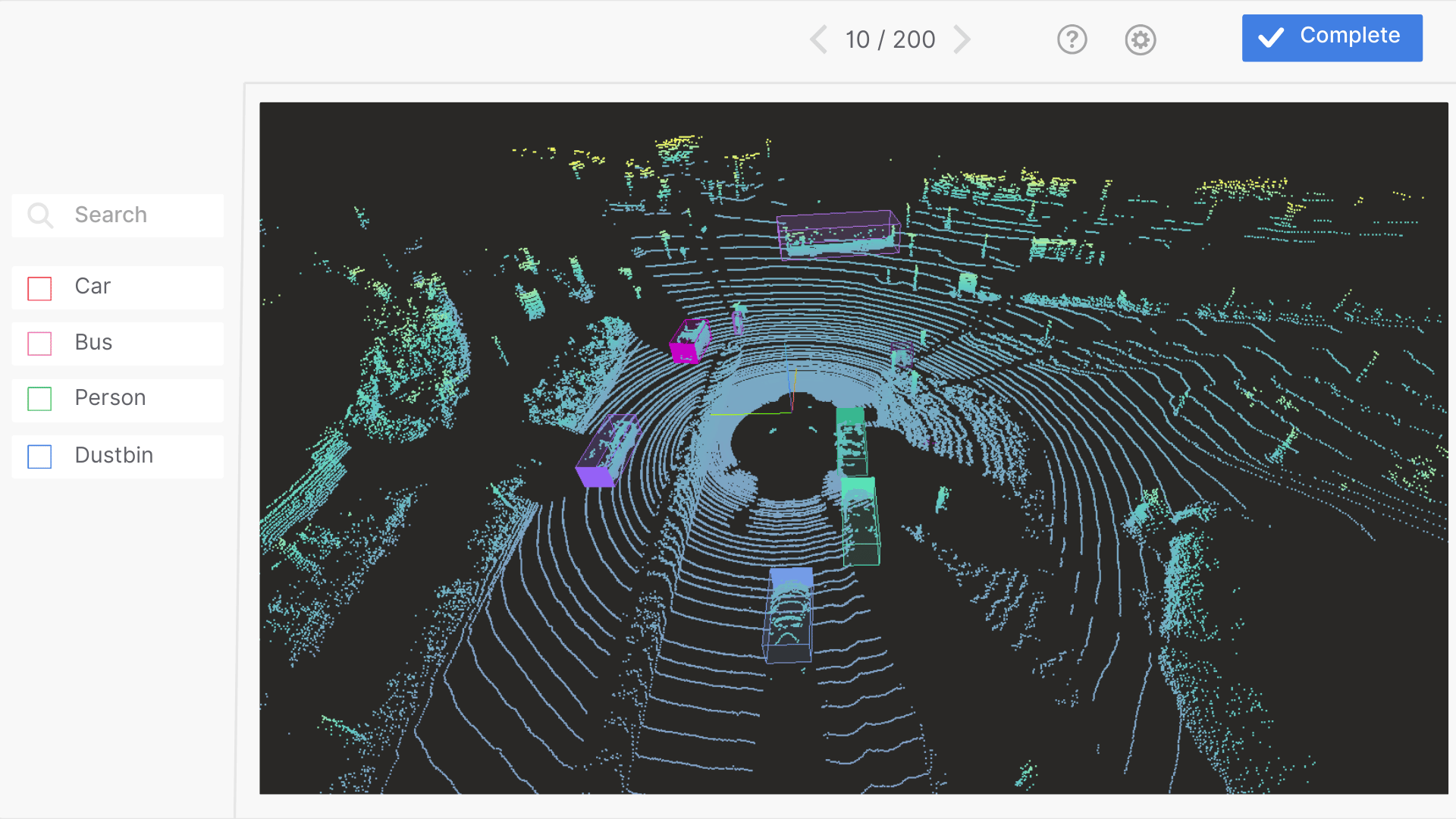Click the pink Bus color box
This screenshot has height=819, width=1456.
(39, 344)
